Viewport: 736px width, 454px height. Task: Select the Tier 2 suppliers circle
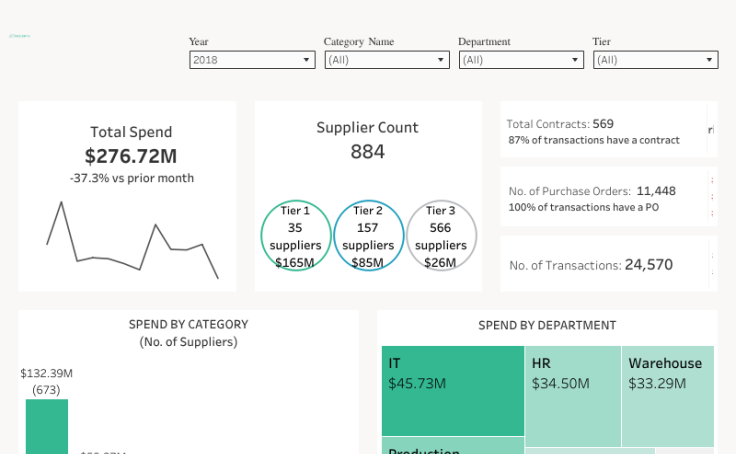(368, 236)
